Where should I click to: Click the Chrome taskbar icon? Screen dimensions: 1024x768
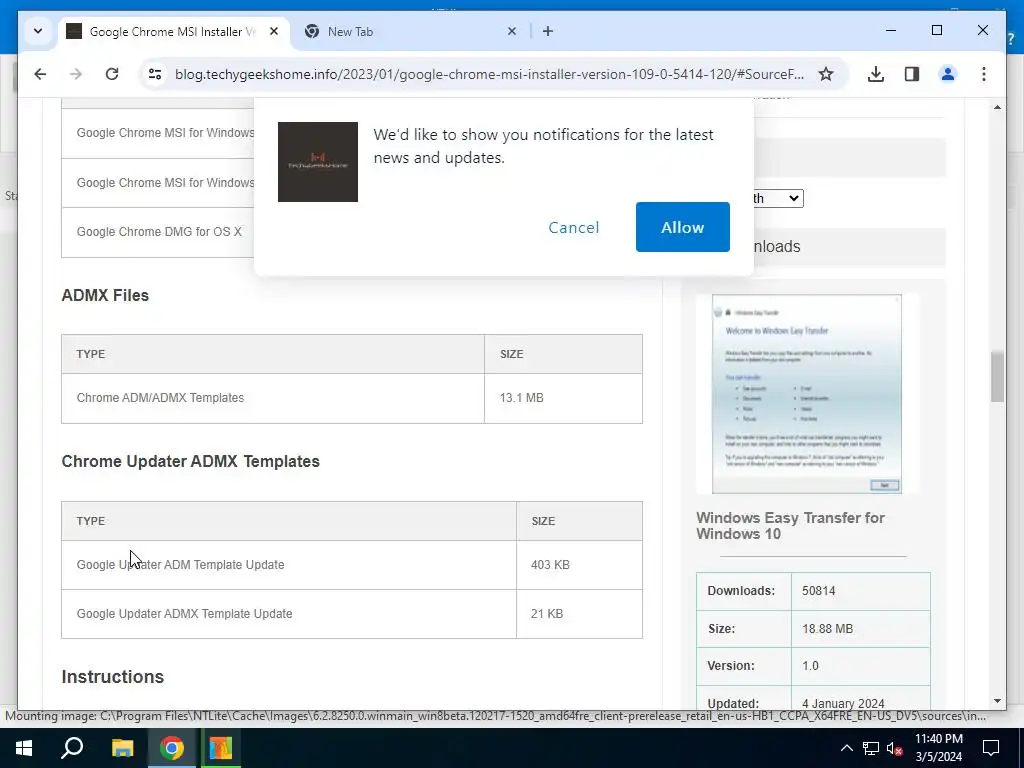[x=171, y=748]
